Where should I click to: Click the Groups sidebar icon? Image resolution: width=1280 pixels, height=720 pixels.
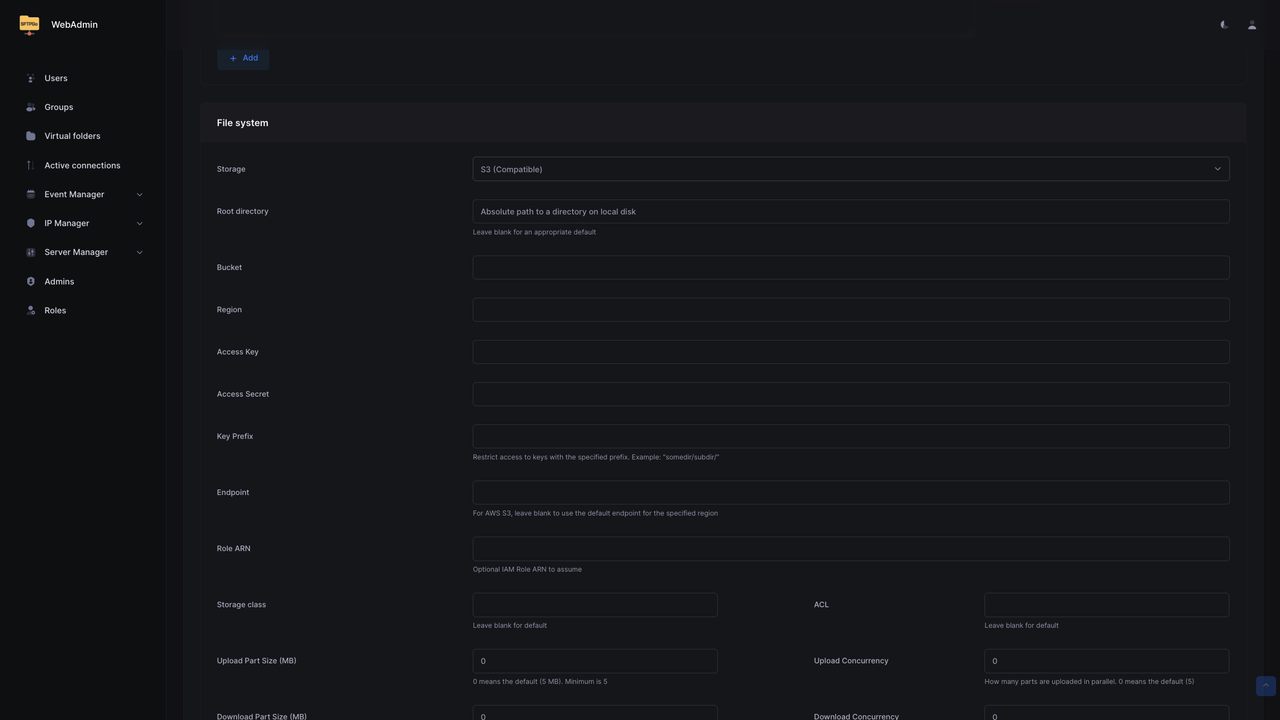[x=30, y=107]
